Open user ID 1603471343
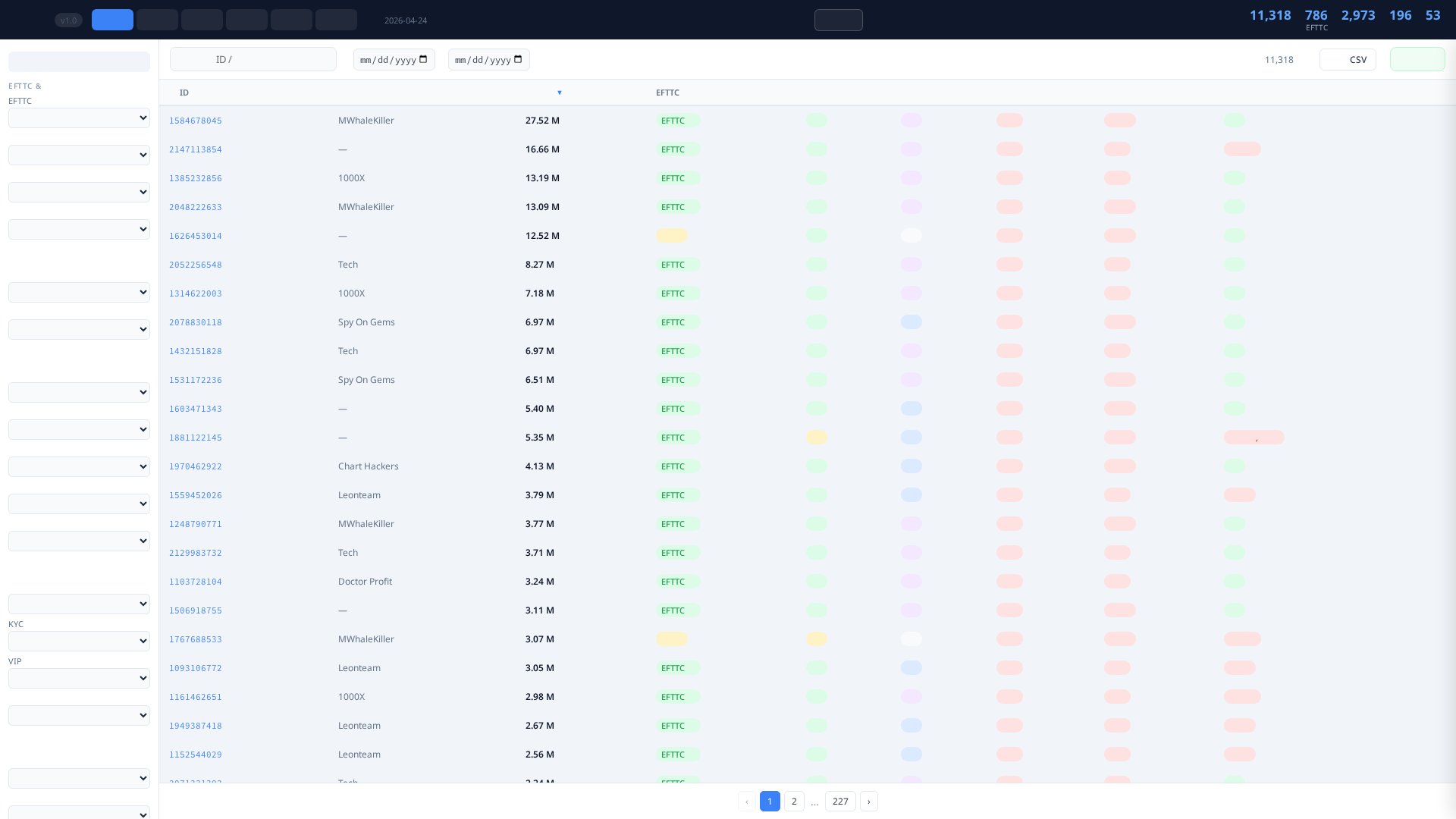Image resolution: width=1456 pixels, height=819 pixels. (196, 409)
